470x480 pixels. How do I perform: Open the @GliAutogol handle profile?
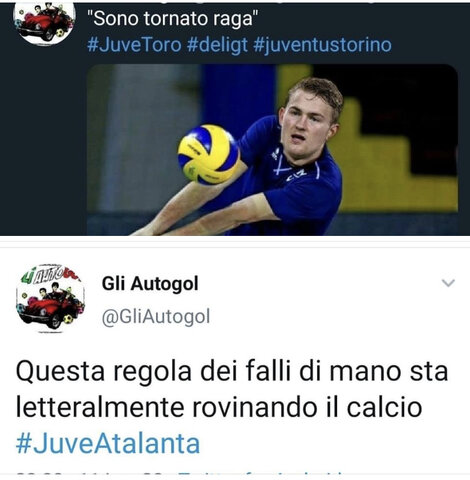click(156, 317)
